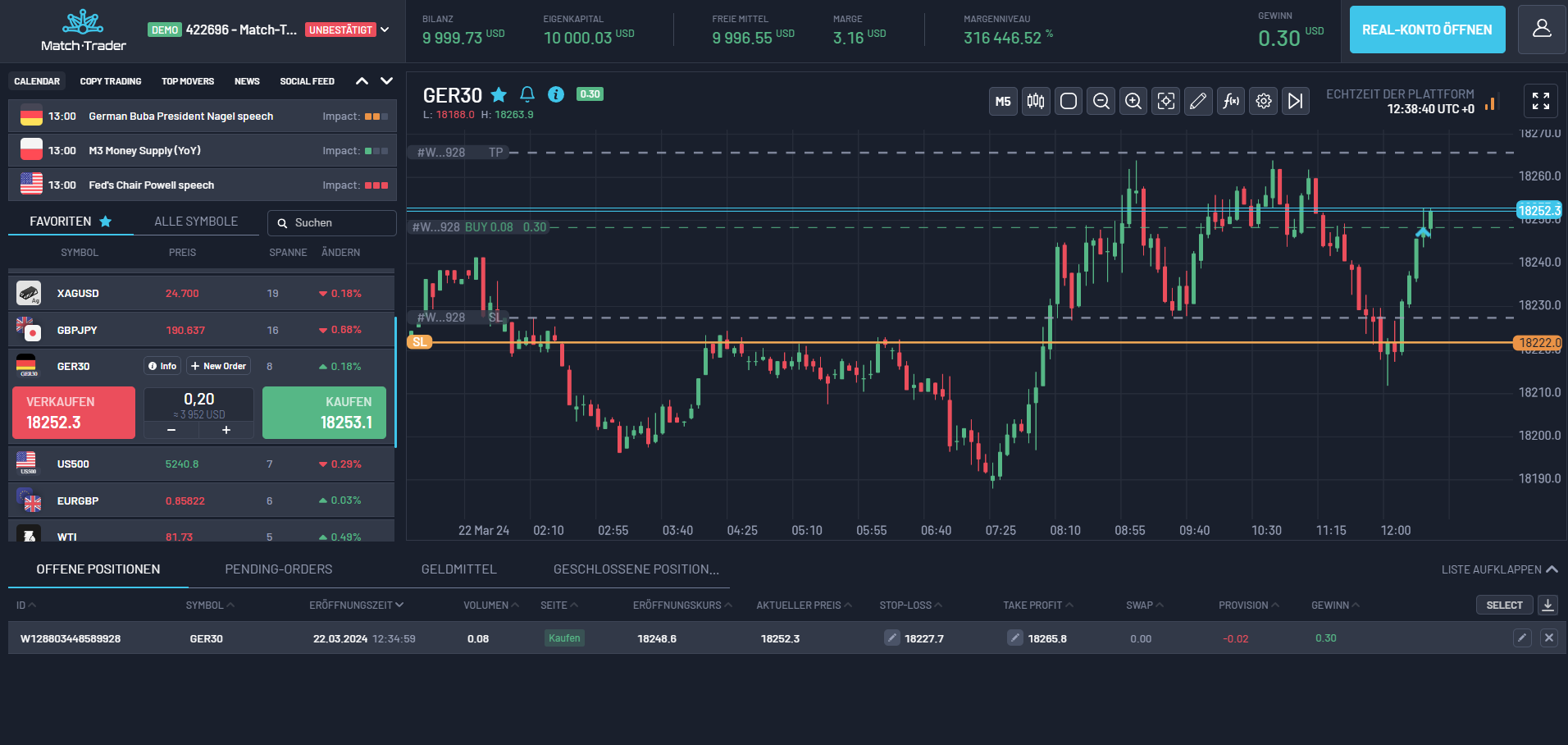1568x745 pixels.
Task: Edit the take profit 18265.8 pencil icon
Action: click(1015, 638)
